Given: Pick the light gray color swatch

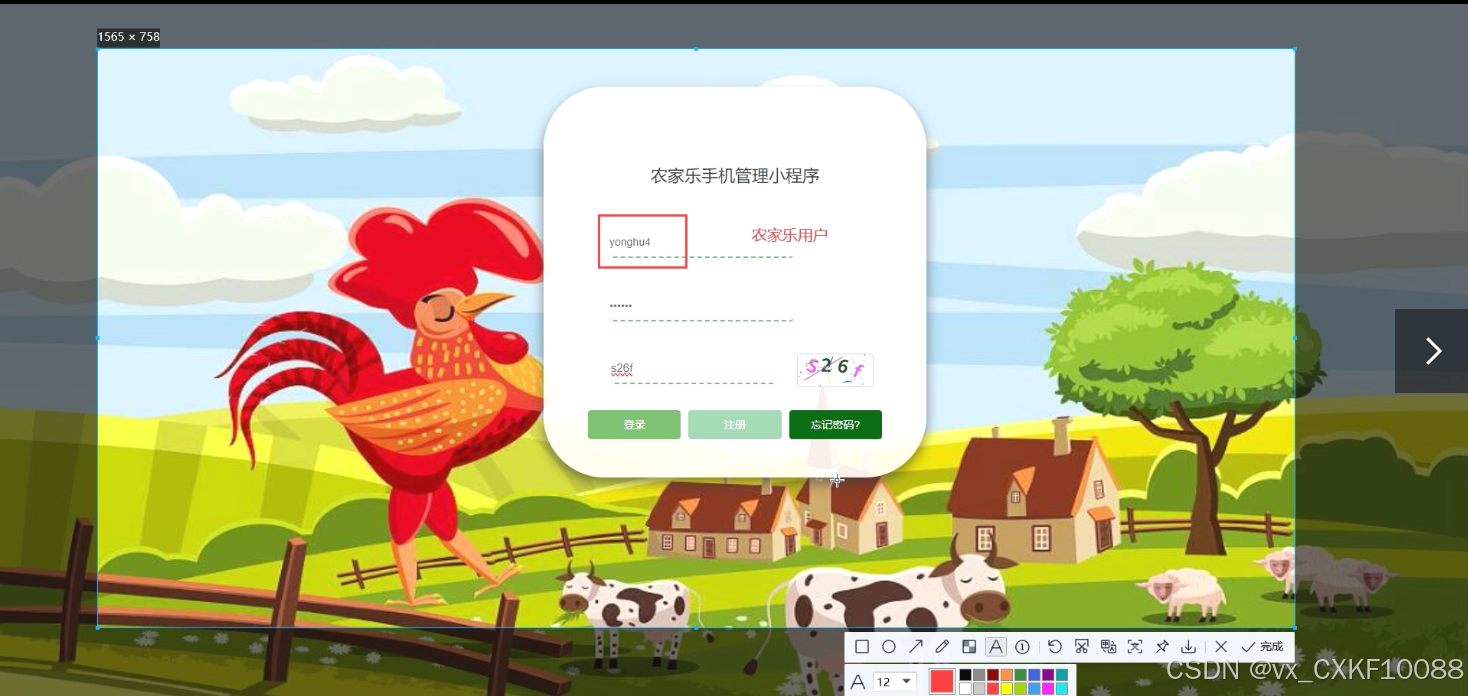Looking at the screenshot, I should point(979,689).
